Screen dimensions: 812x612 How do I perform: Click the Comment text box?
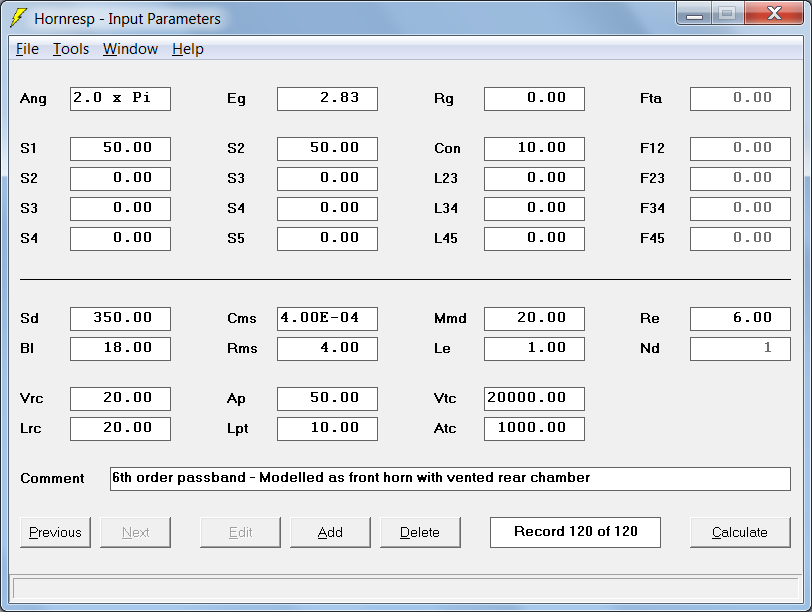tap(450, 479)
